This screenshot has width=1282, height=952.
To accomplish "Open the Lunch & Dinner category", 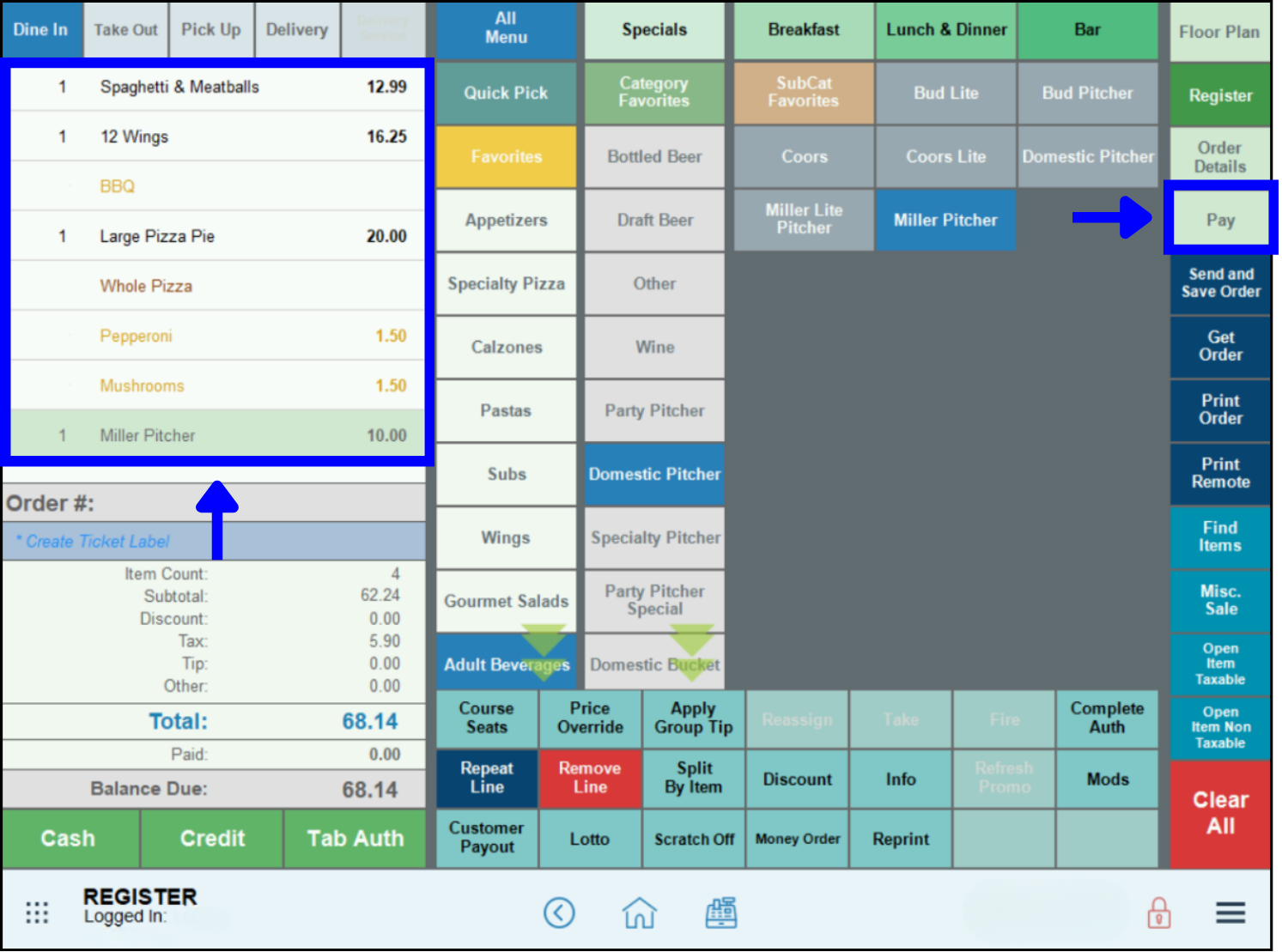I will (x=945, y=29).
